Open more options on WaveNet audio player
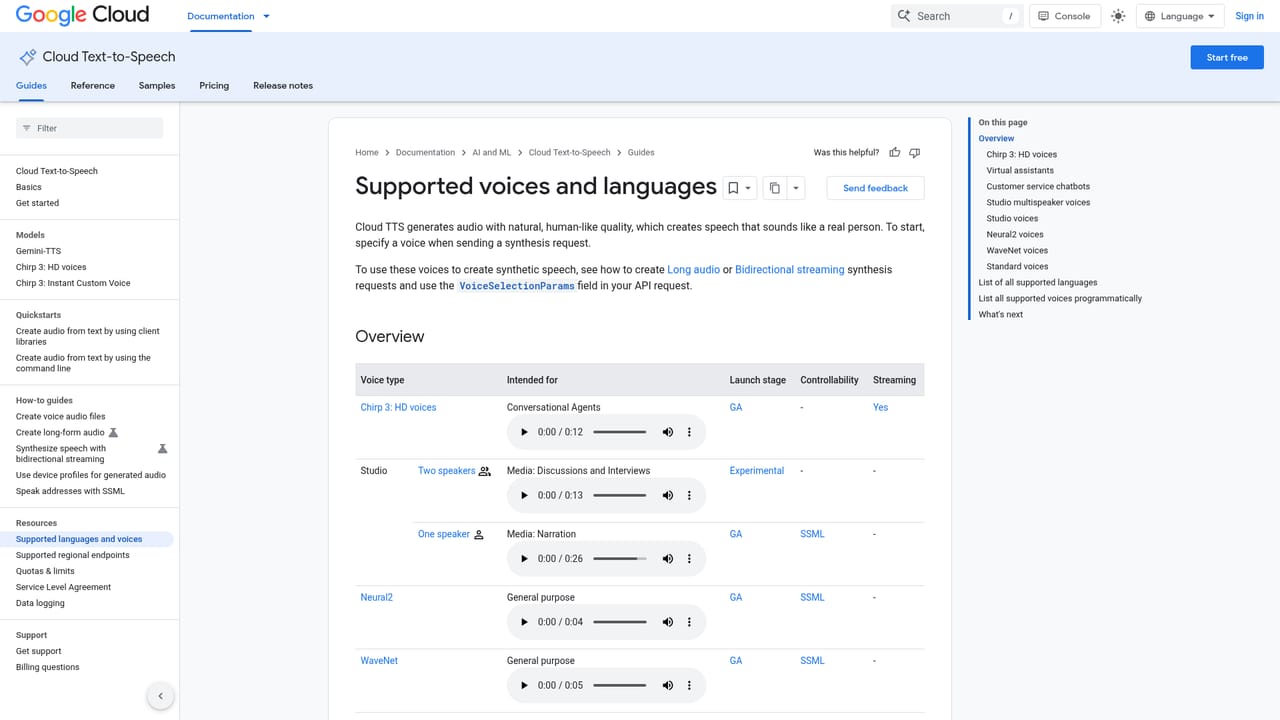This screenshot has width=1280, height=720. tap(689, 685)
